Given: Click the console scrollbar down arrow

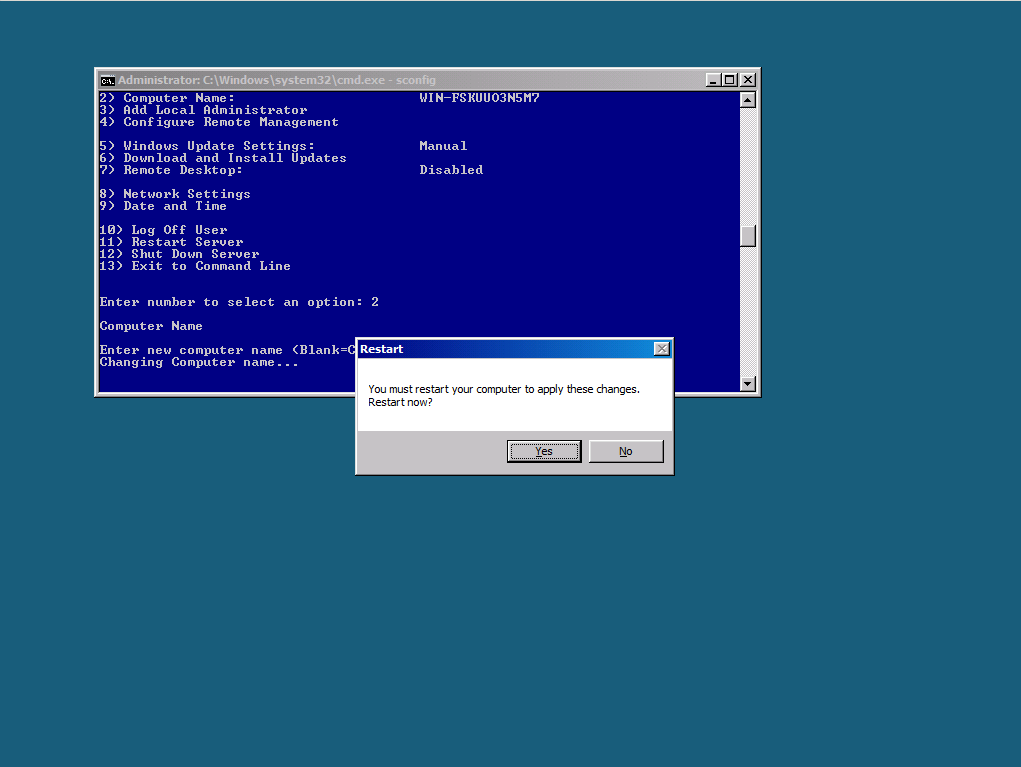Looking at the screenshot, I should pyautogui.click(x=747, y=384).
